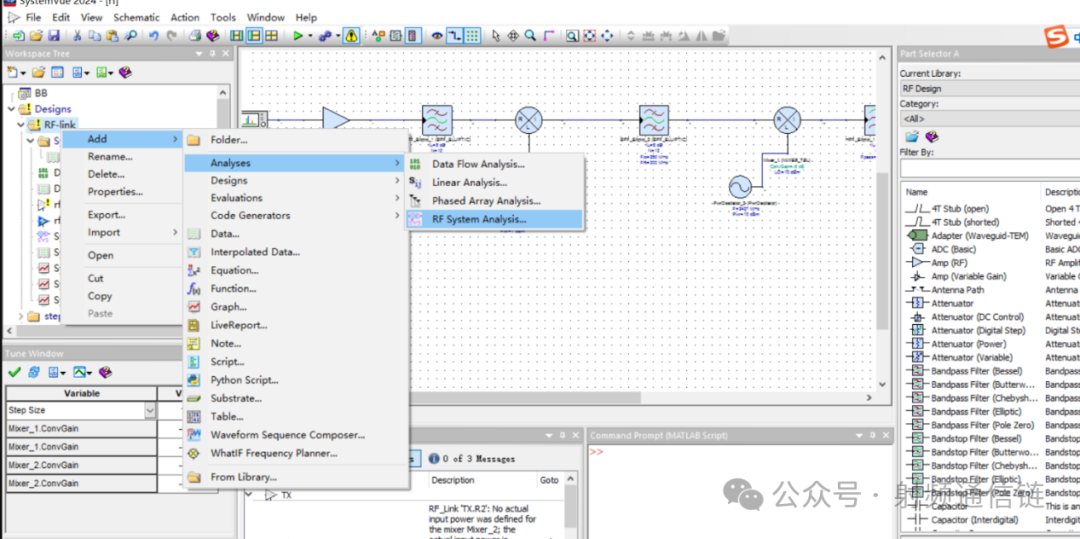The height and width of the screenshot is (539, 1080).
Task: Click the four-pane window layout icon
Action: coord(272,36)
